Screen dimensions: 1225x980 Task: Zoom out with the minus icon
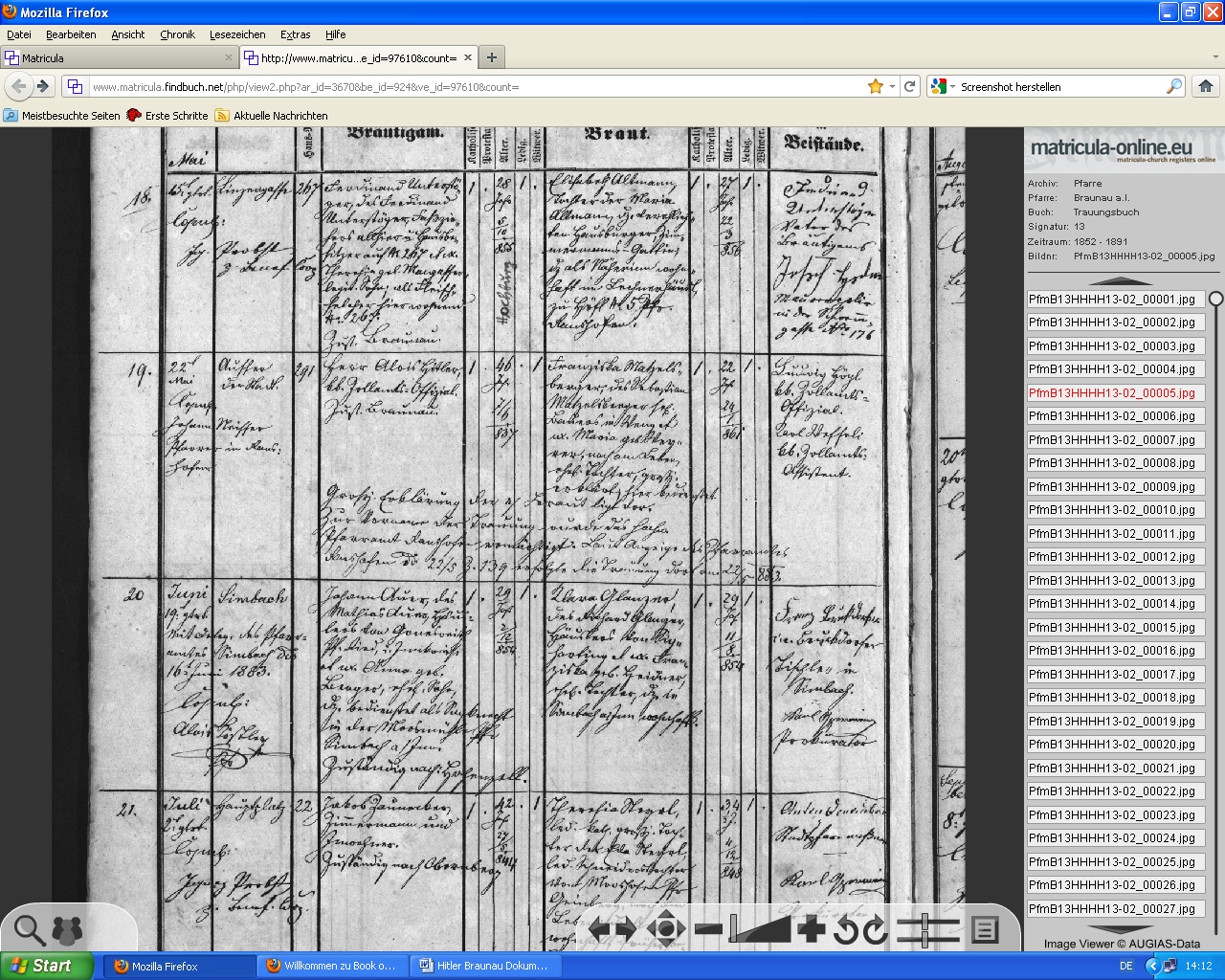708,928
